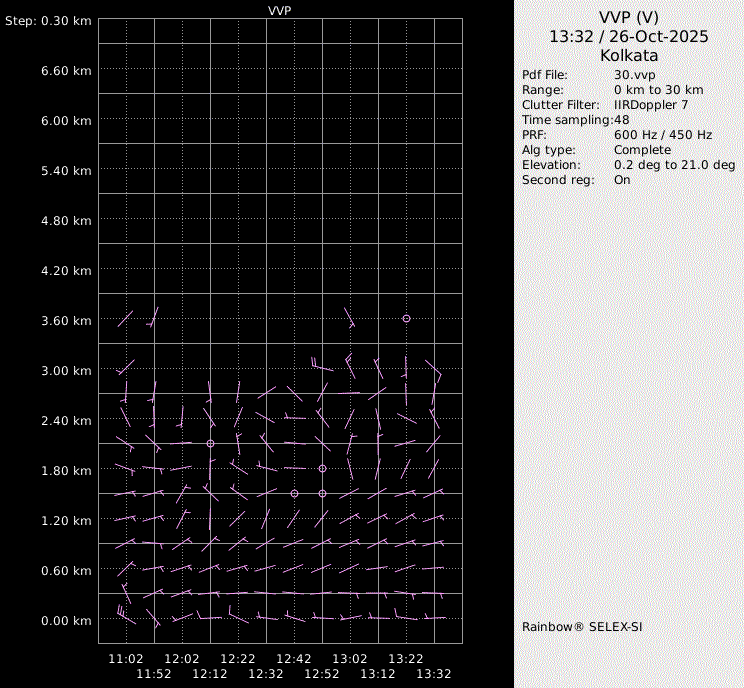Pick the 12:32 time tick label

click(x=266, y=674)
